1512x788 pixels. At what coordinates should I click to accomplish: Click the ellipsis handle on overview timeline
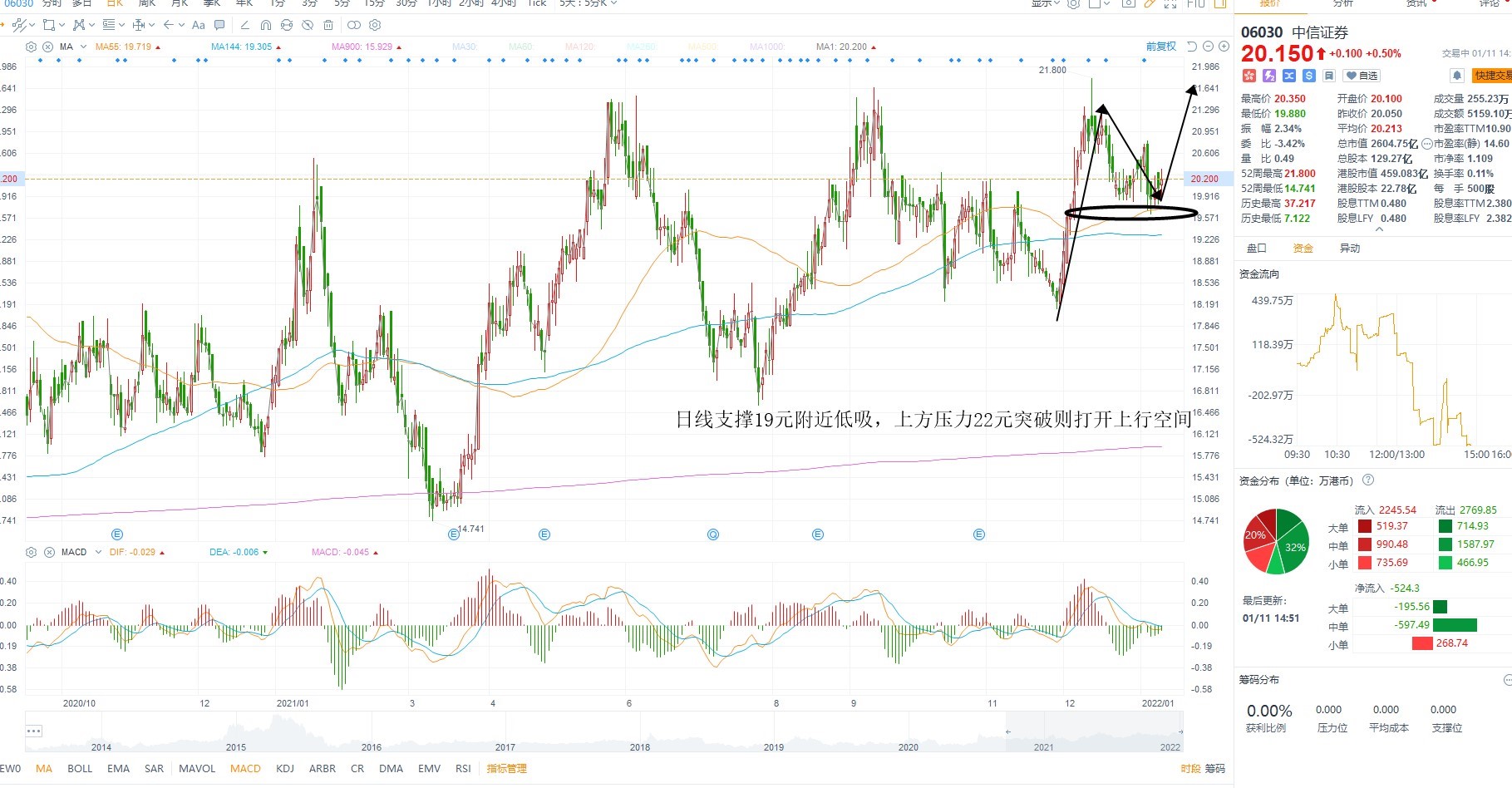[x=34, y=731]
